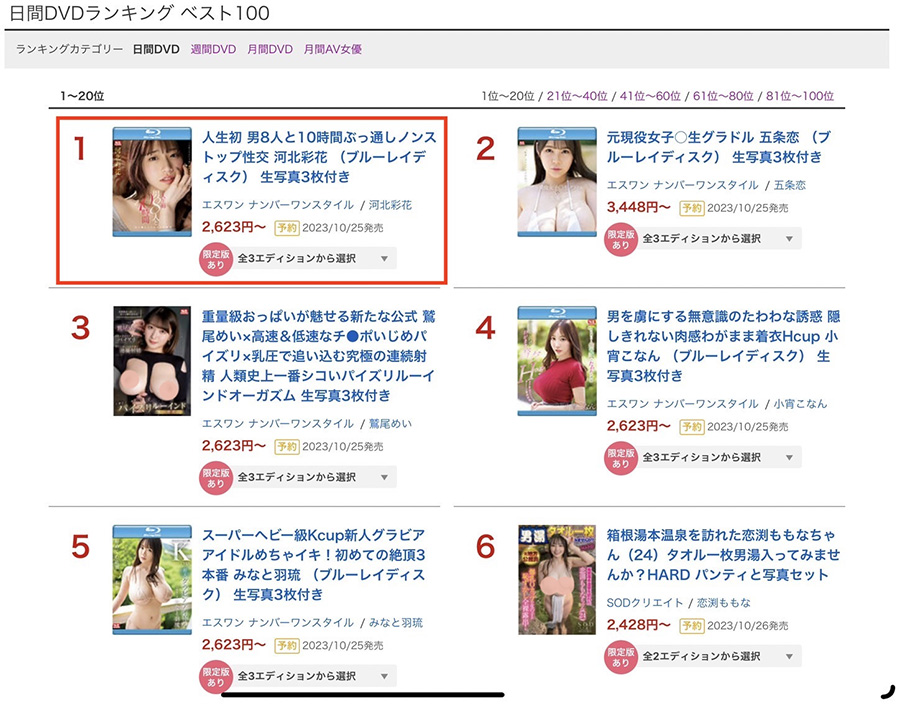Click the 小宵こなん performer link

800,404
